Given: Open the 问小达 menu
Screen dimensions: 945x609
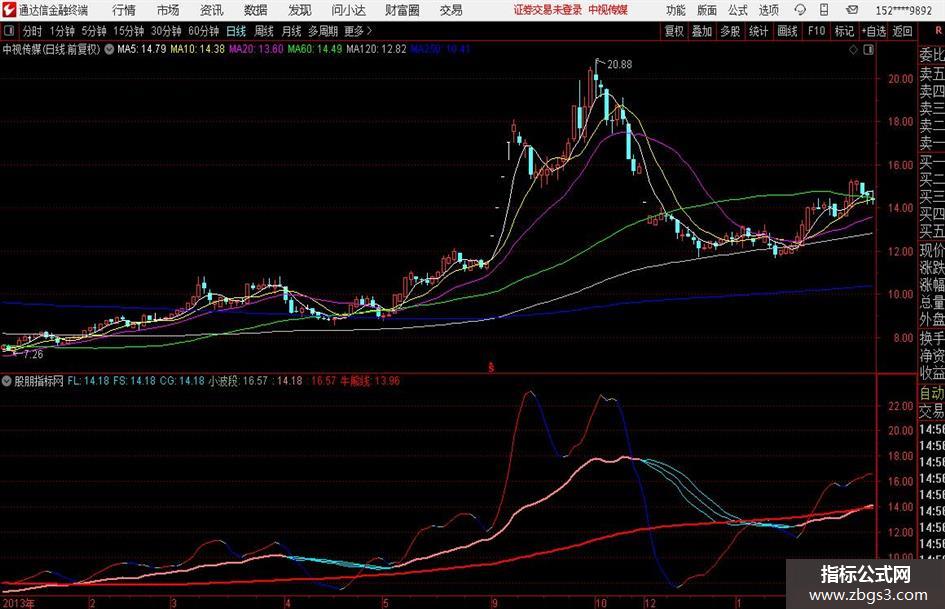Looking at the screenshot, I should [x=348, y=10].
